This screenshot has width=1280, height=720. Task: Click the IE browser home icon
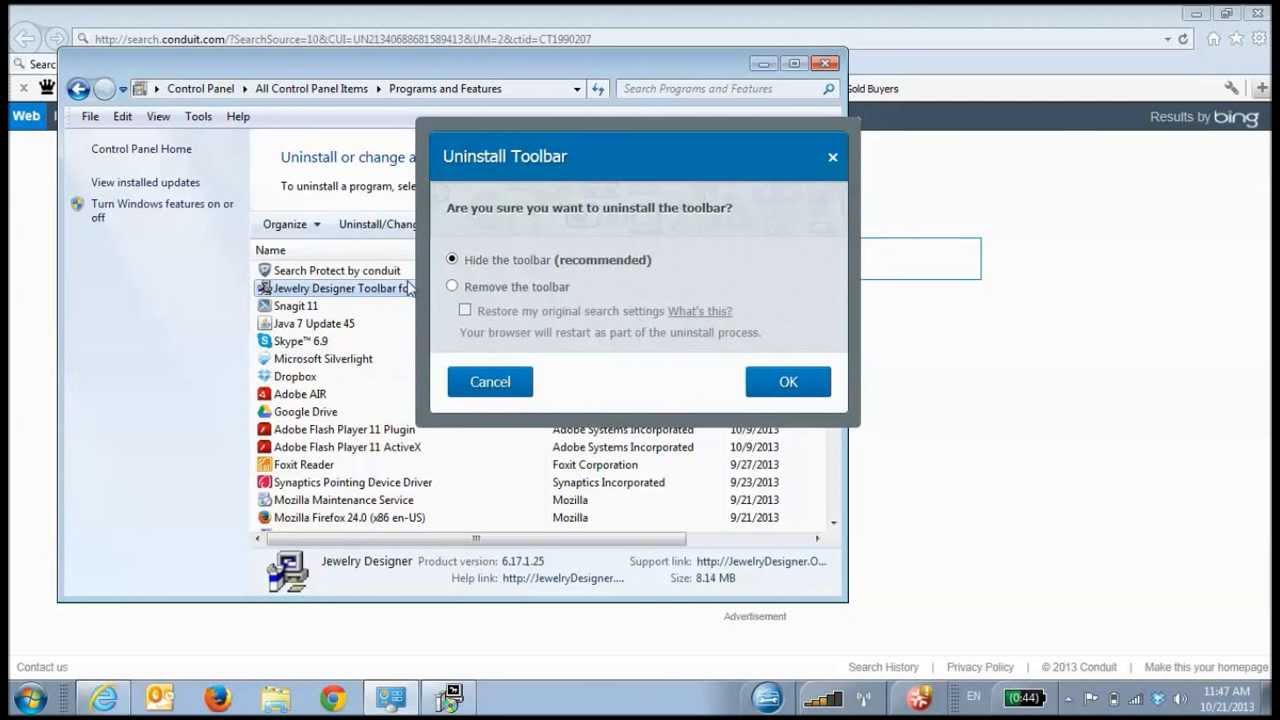tap(1213, 39)
